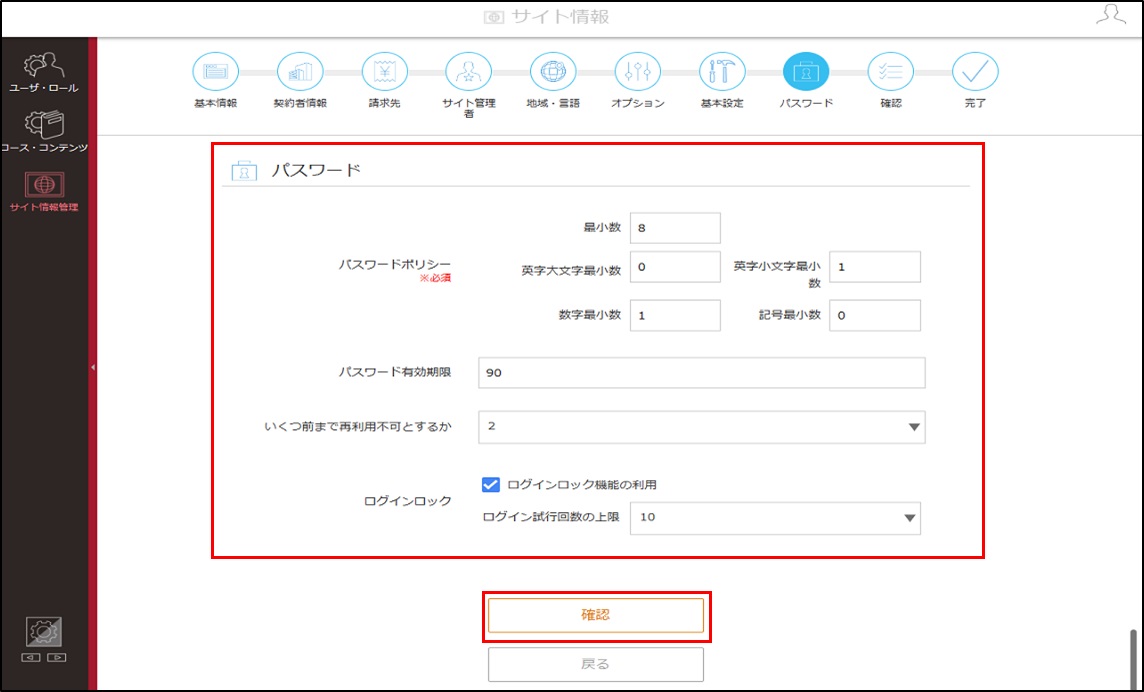This screenshot has width=1144, height=692.
Task: Collapse the sidebar with the small arrow handle
Action: click(x=93, y=367)
